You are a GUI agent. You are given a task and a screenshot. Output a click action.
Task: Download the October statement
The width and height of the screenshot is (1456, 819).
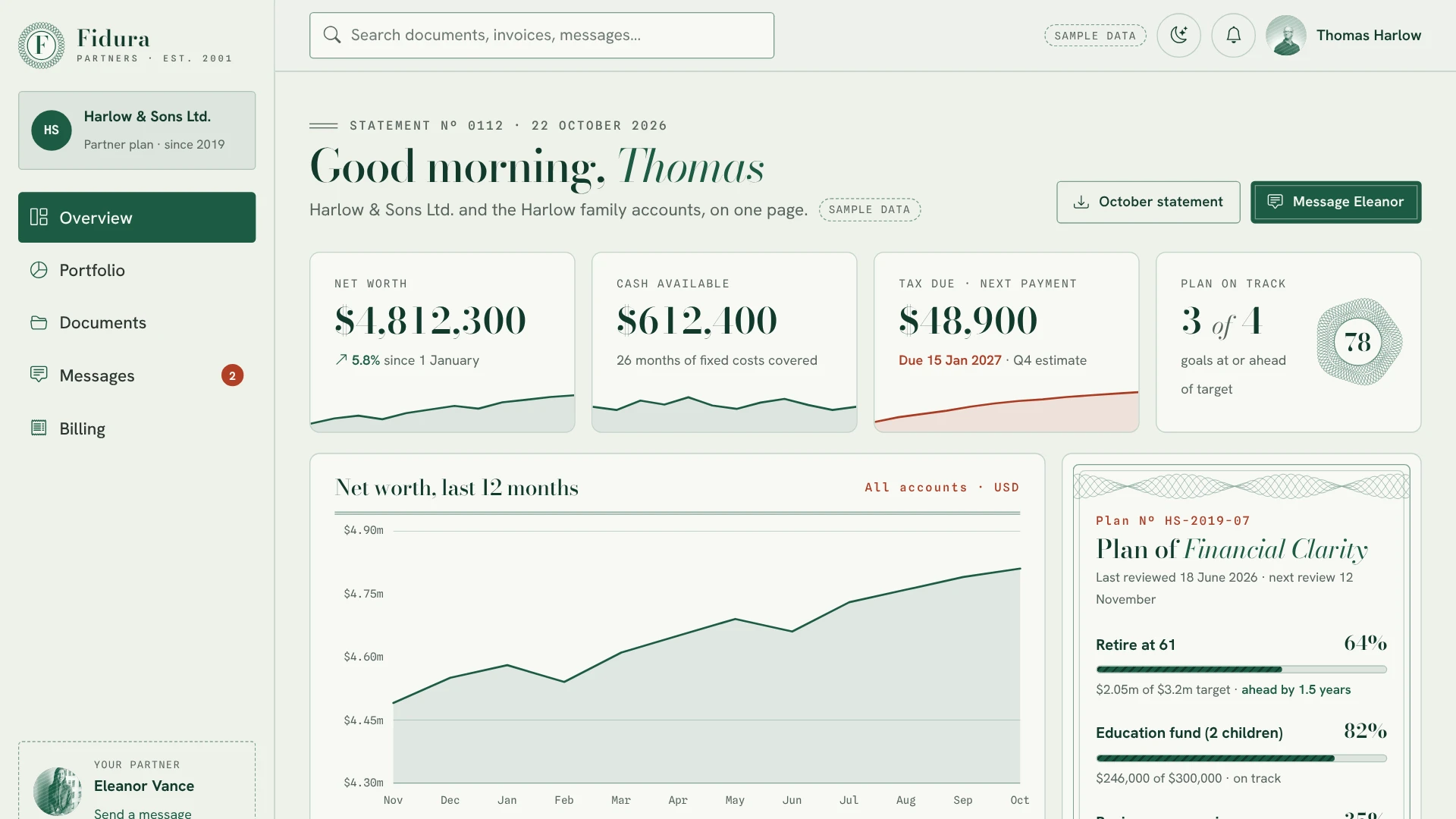click(x=1148, y=202)
